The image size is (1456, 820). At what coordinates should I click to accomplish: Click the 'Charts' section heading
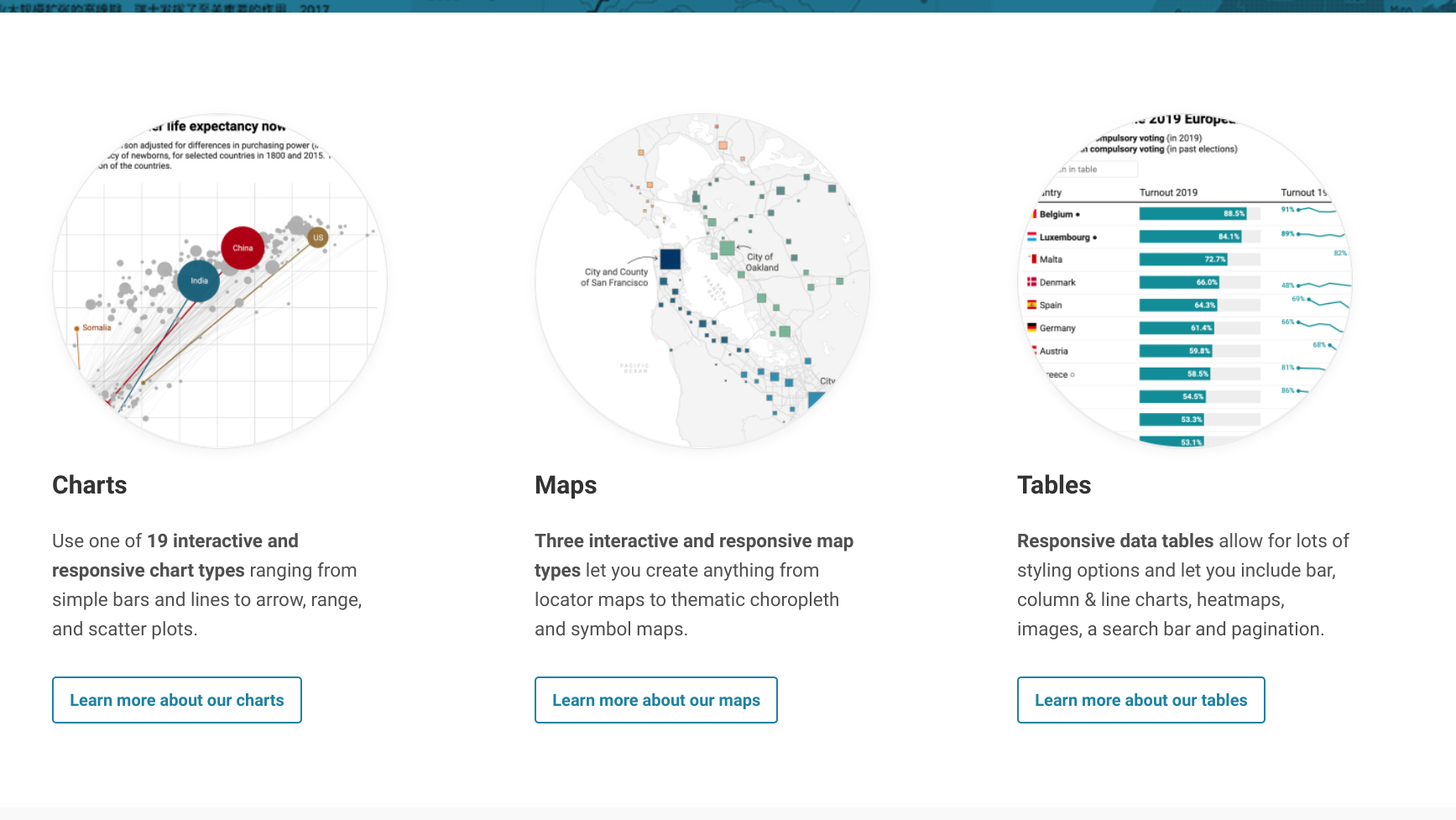(x=89, y=485)
